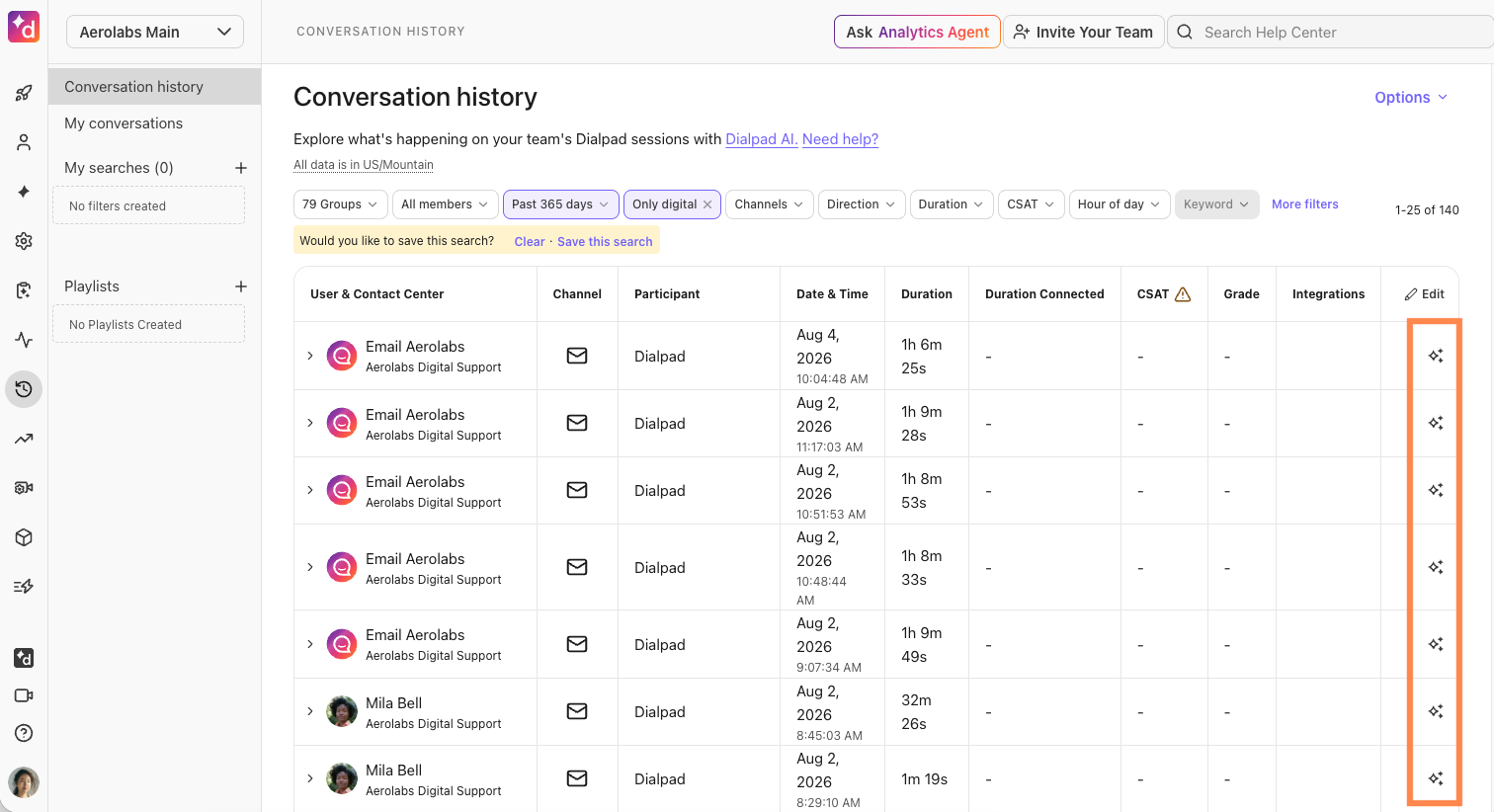The image size is (1494, 812).
Task: Click the CSAT warning triangle icon
Action: pyautogui.click(x=1183, y=294)
